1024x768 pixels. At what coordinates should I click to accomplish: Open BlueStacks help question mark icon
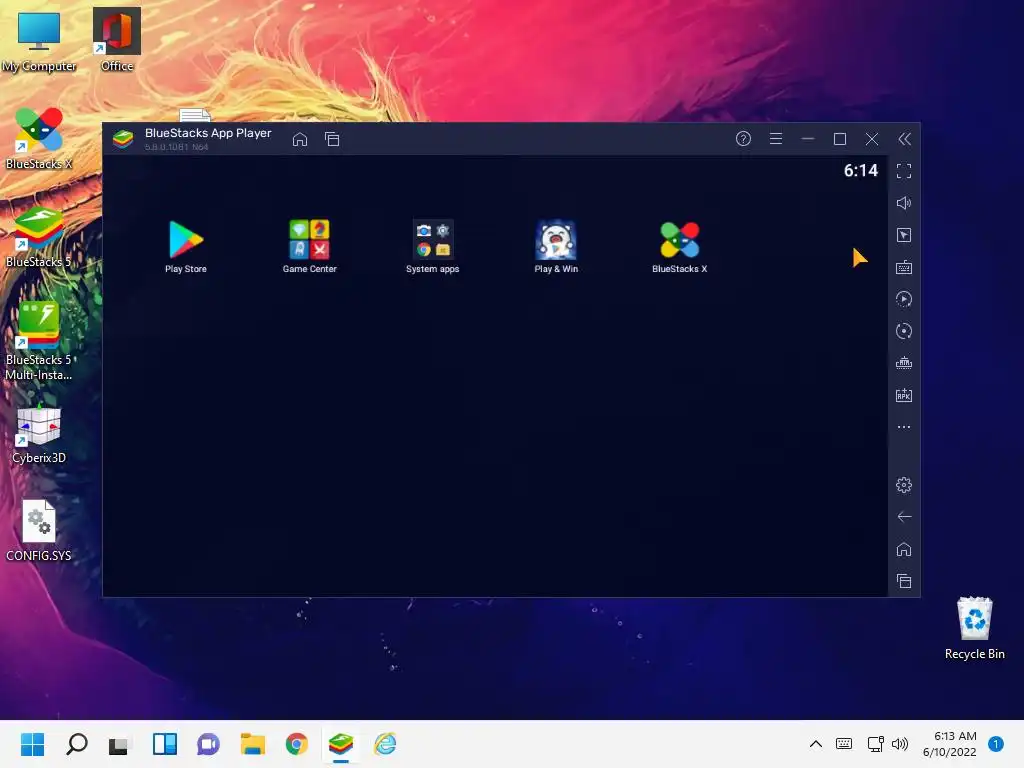(743, 138)
